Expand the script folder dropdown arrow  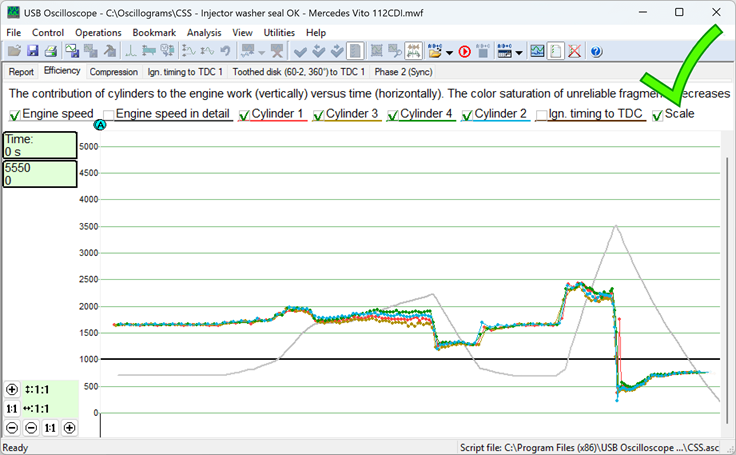[450, 52]
